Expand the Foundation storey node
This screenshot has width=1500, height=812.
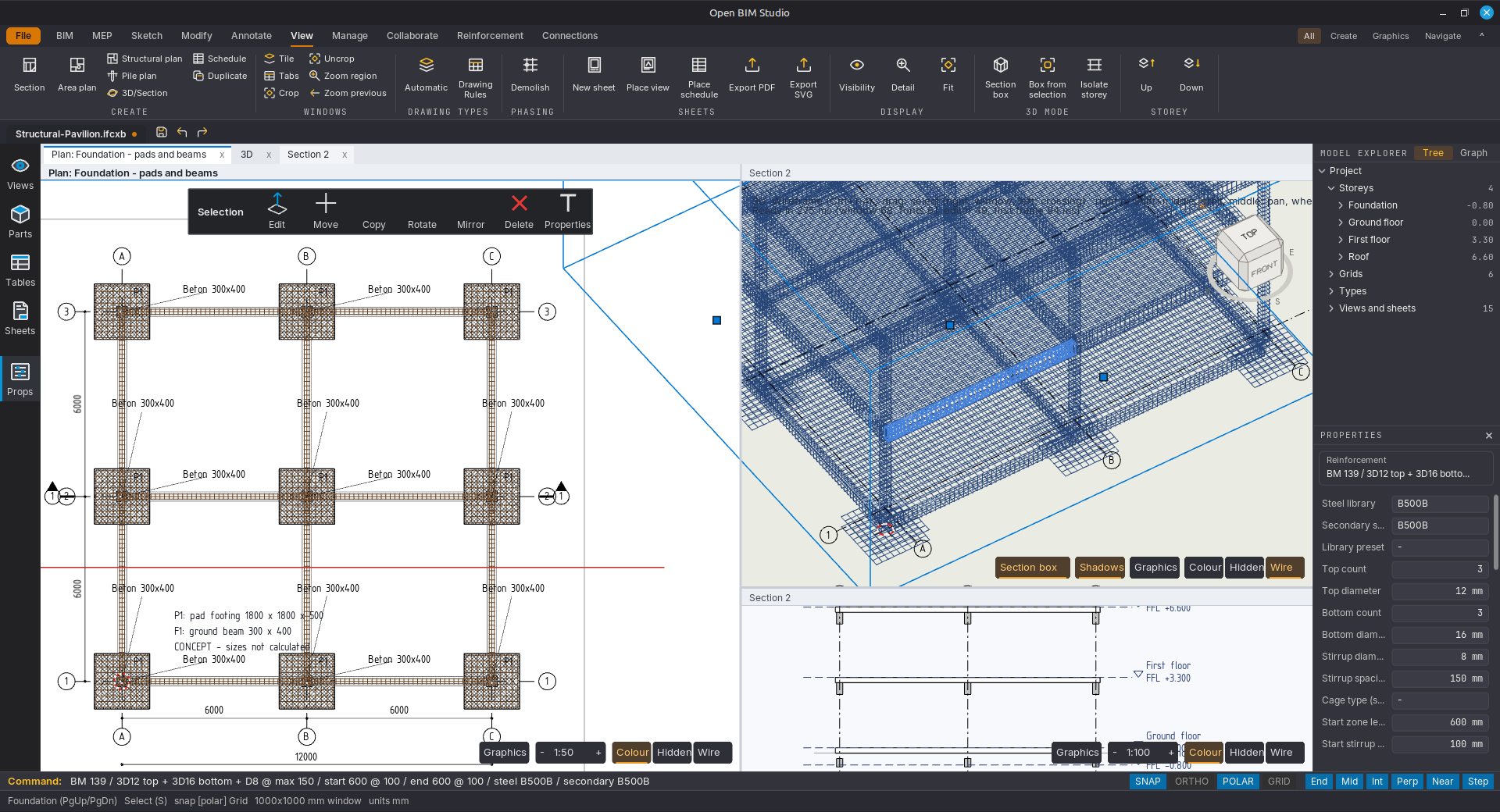point(1341,205)
